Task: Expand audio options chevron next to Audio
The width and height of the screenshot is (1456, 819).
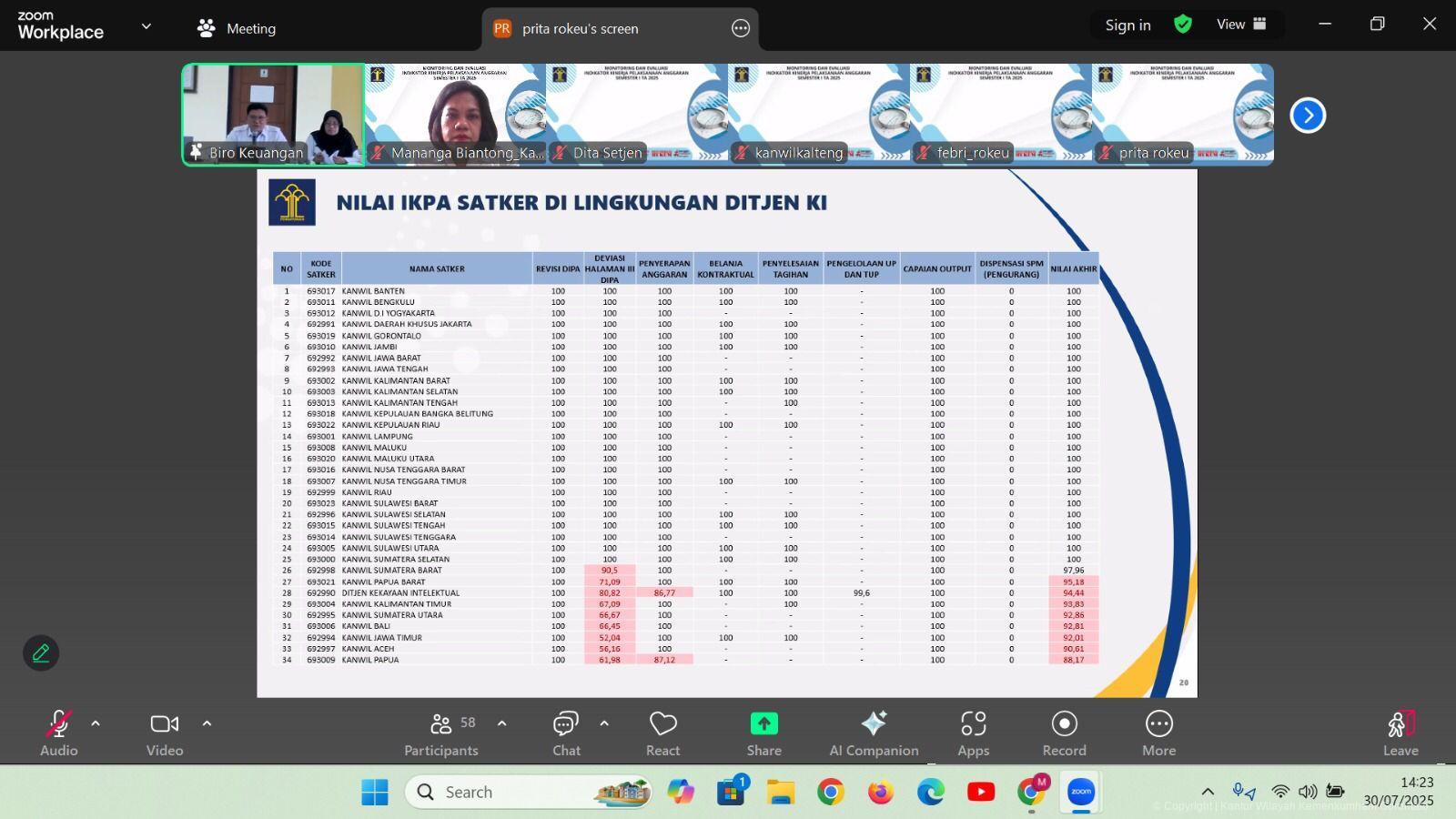Action: click(x=96, y=723)
